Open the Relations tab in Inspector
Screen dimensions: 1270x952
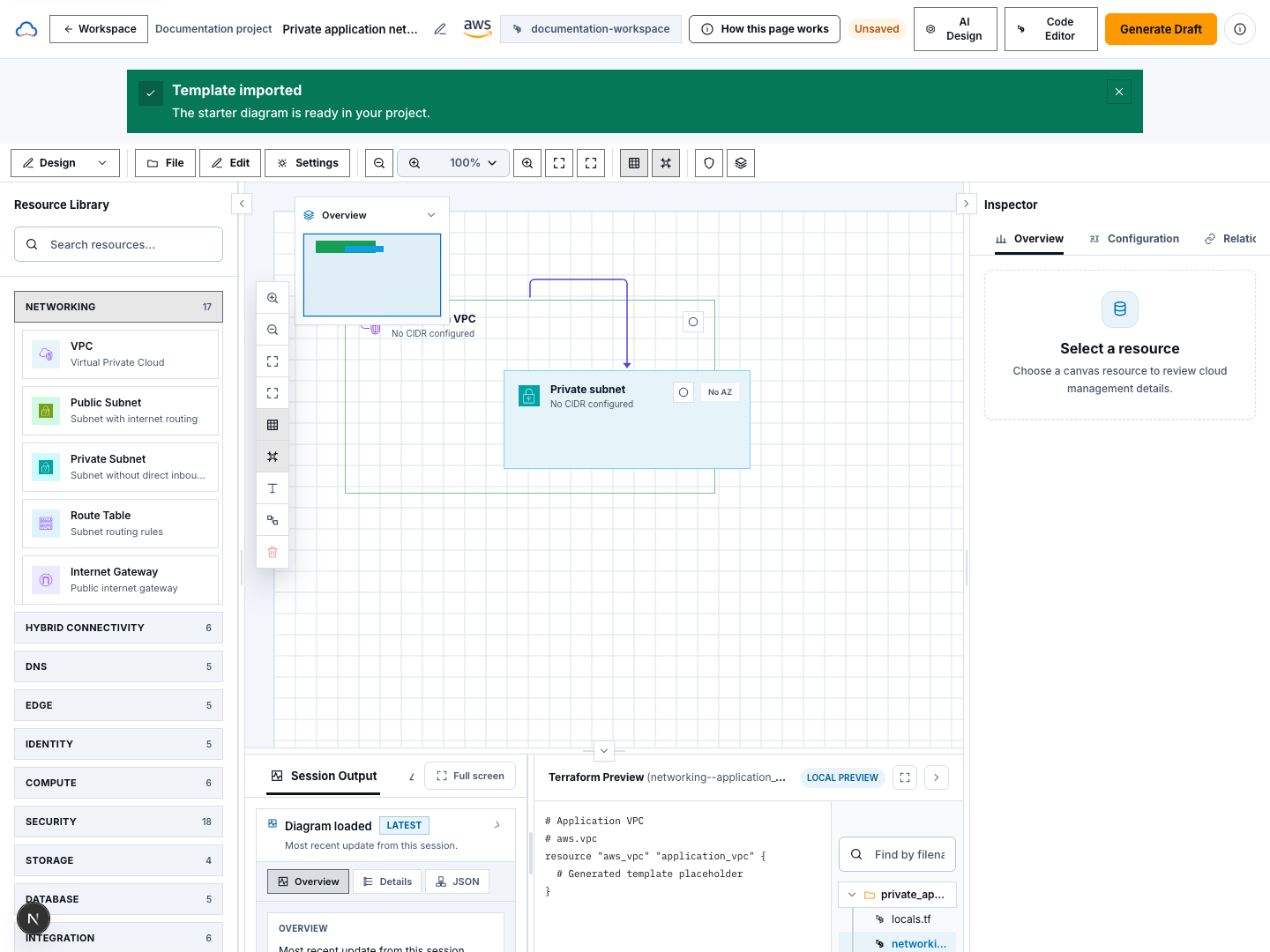tap(1230, 239)
